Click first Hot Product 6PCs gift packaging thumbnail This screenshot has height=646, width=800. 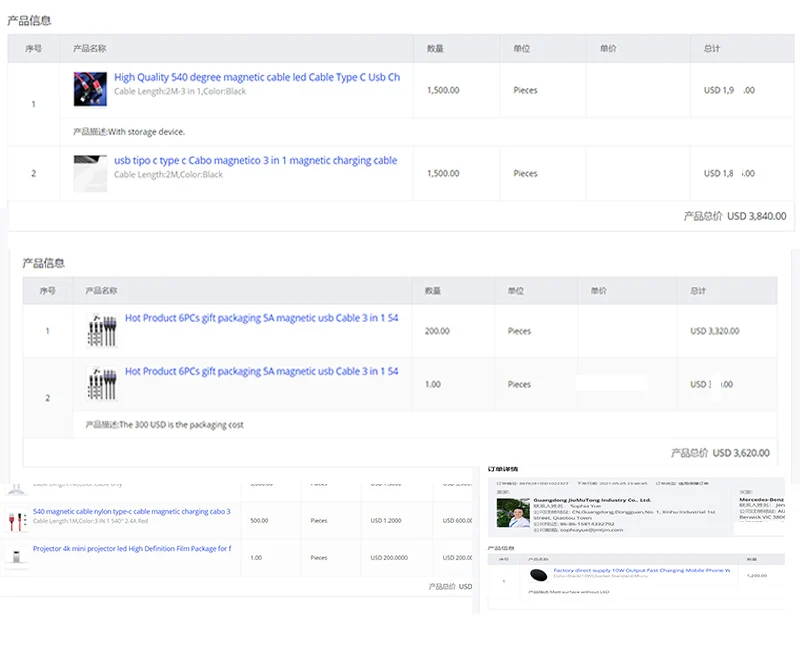pos(102,331)
